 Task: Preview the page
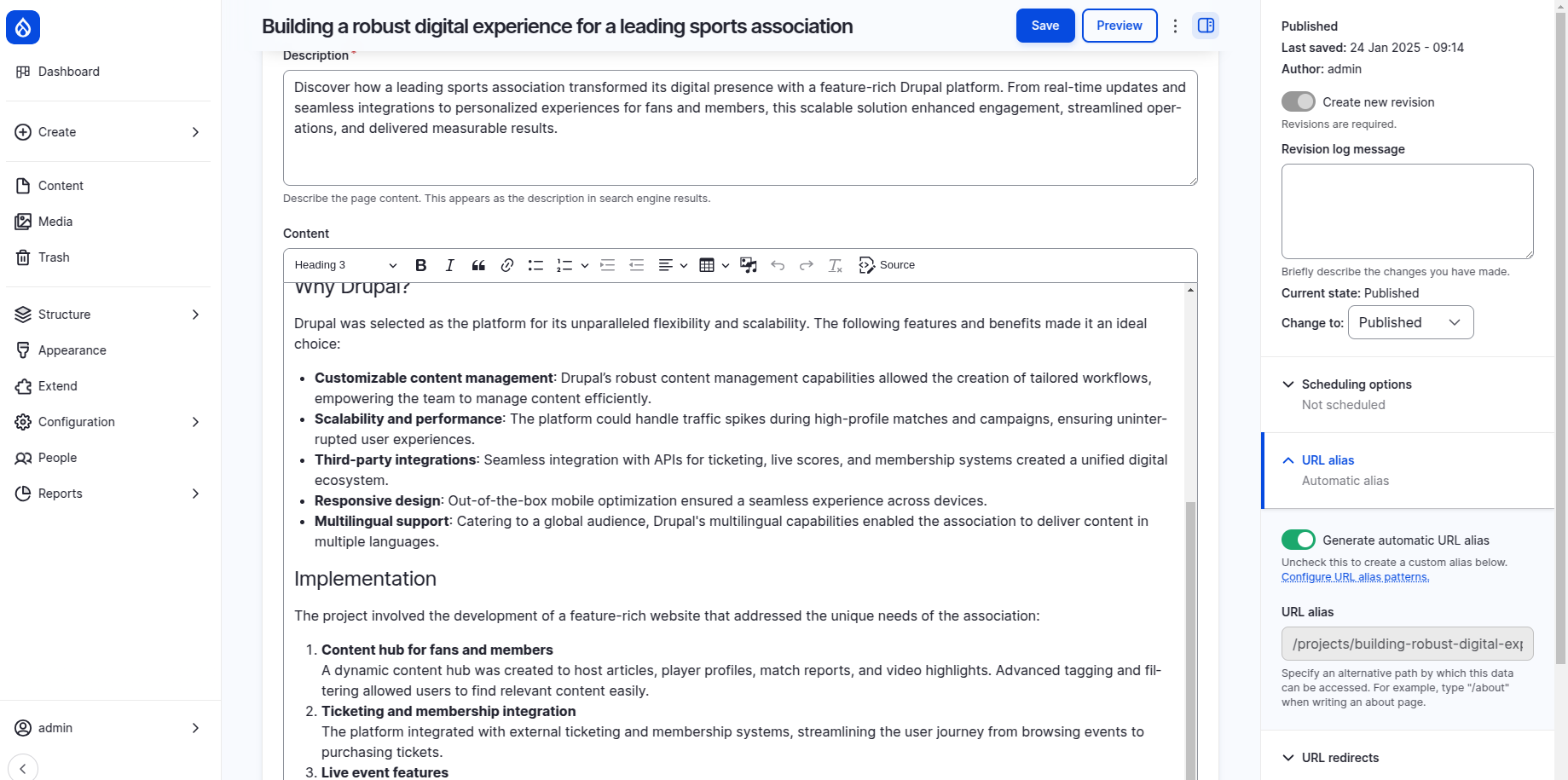point(1120,26)
